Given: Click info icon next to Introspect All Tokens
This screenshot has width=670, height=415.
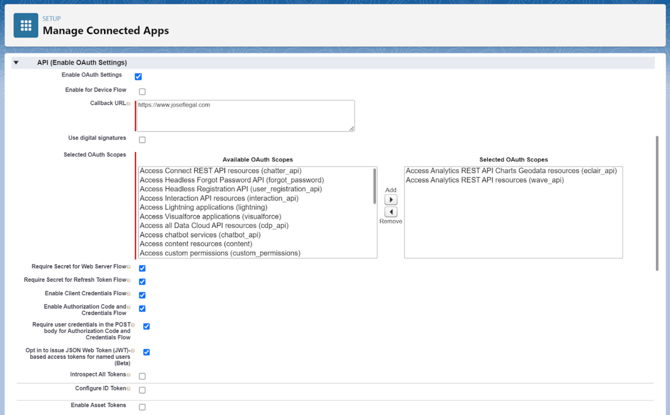Looking at the screenshot, I should point(129,376).
